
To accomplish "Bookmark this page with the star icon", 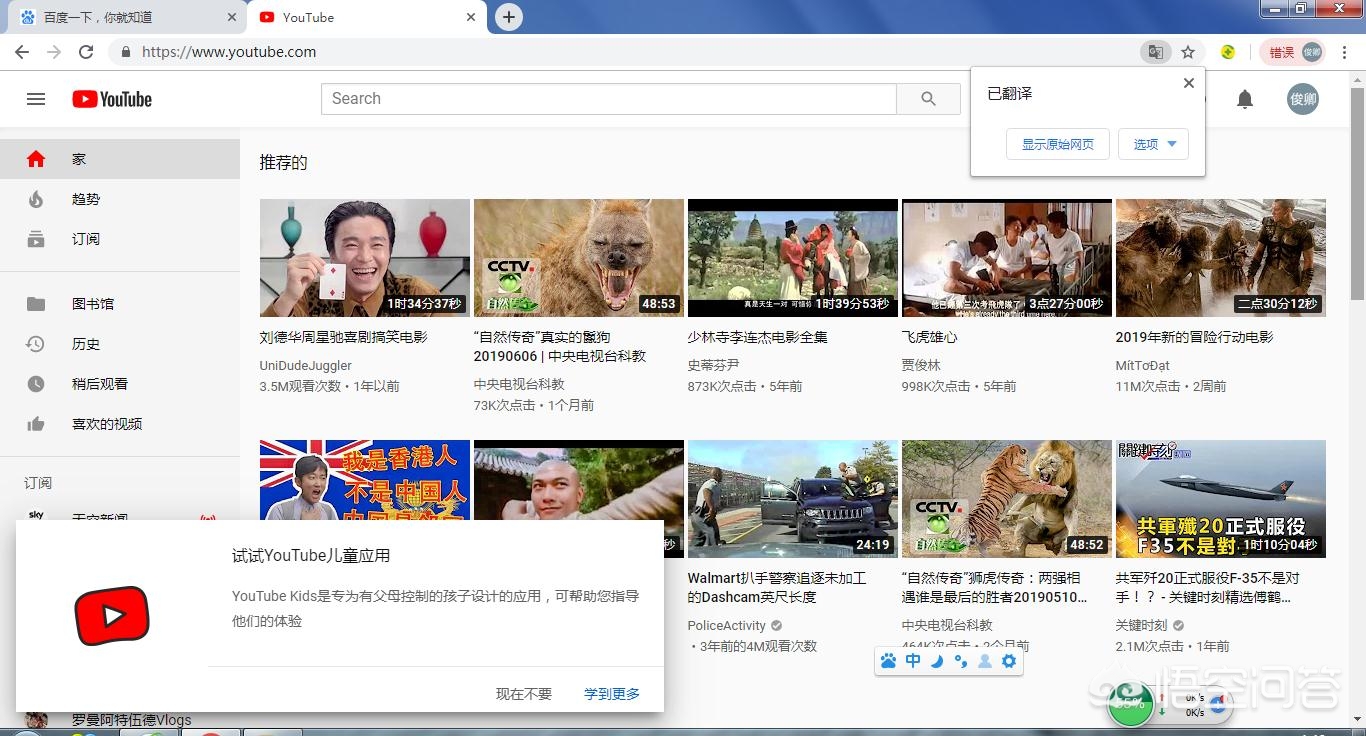I will pyautogui.click(x=1188, y=52).
